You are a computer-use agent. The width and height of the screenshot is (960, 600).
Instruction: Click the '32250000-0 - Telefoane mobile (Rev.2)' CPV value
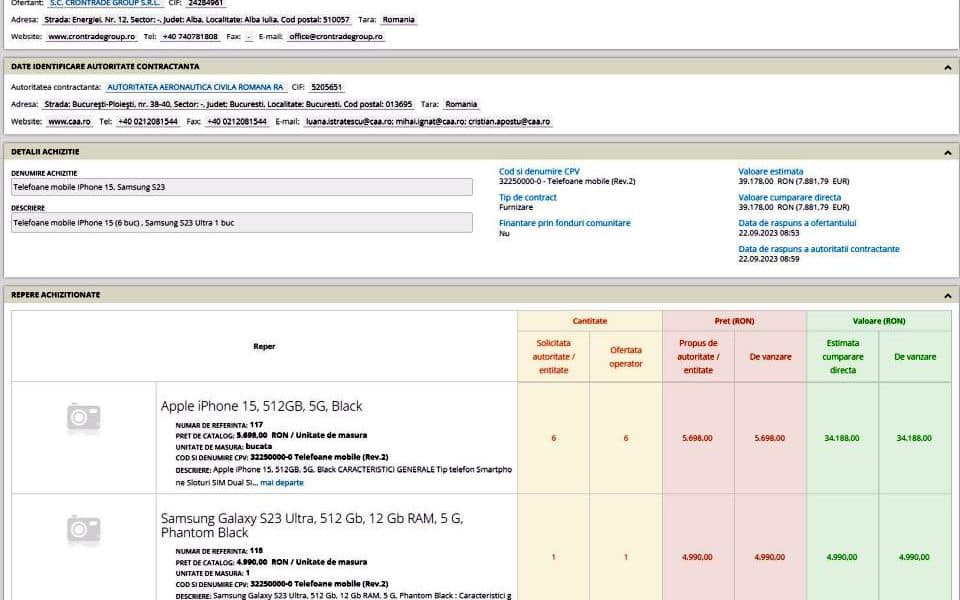coord(567,182)
